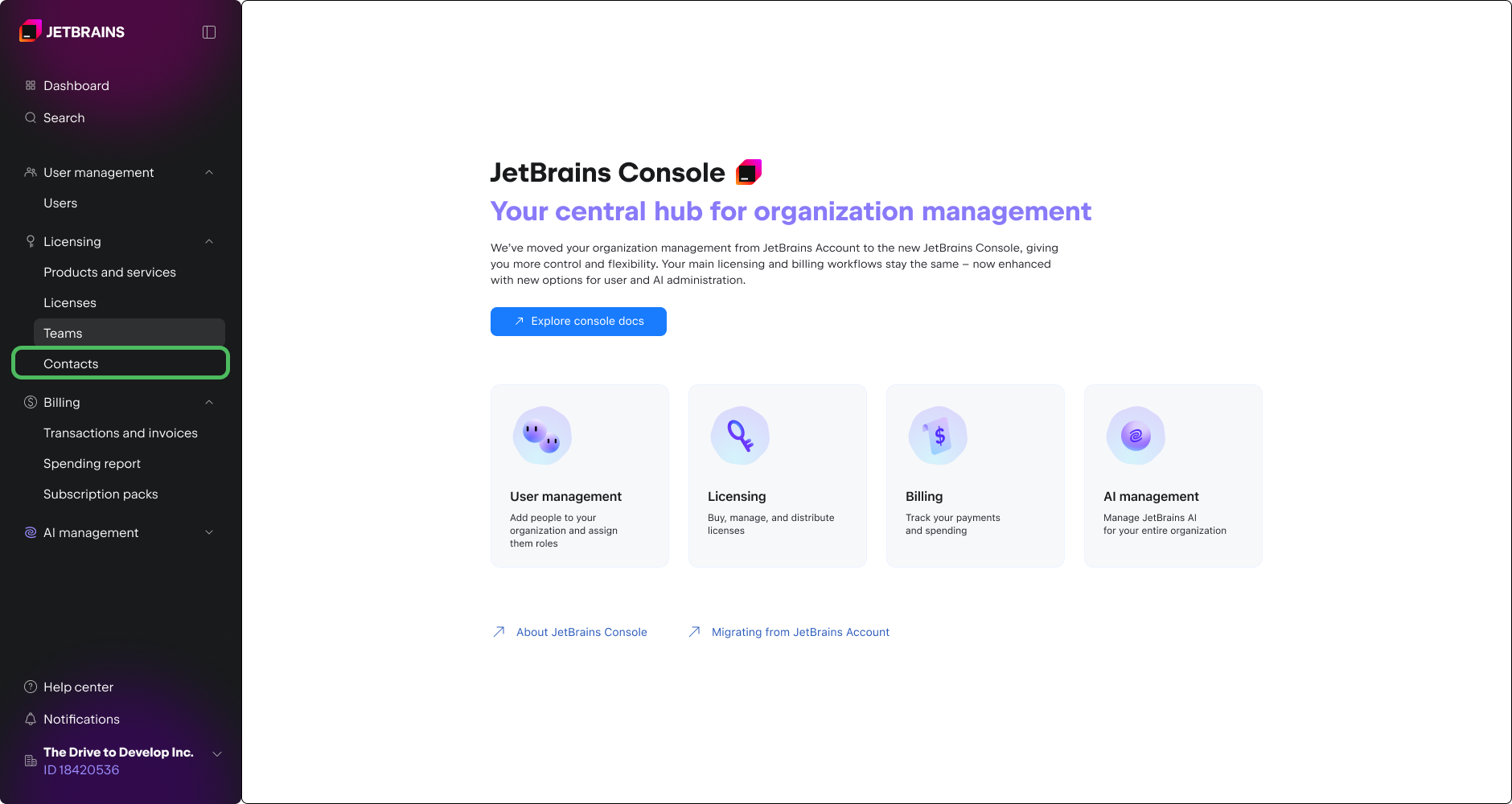Open the Search item in the sidebar
The image size is (1512, 804).
(64, 118)
